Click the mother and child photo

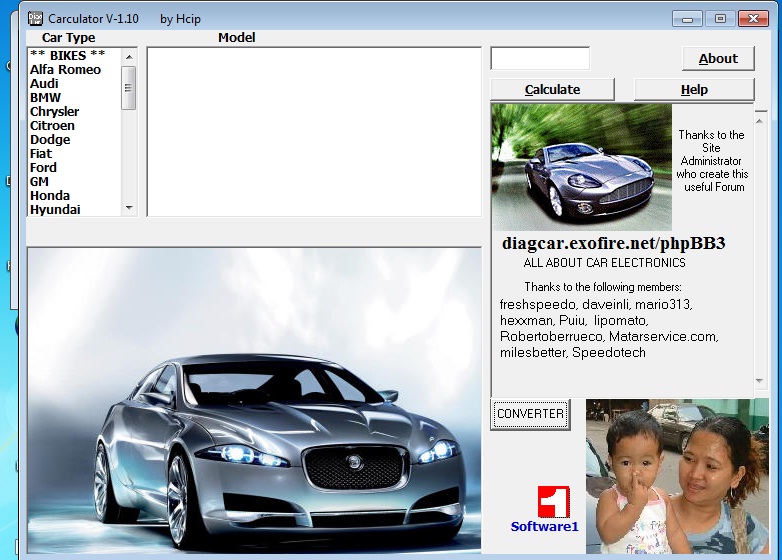(677, 476)
